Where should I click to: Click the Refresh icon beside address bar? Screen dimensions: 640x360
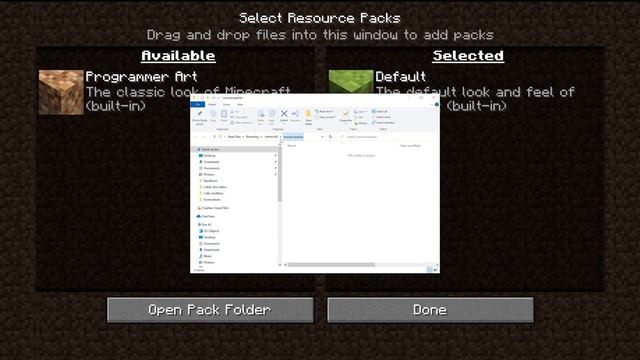point(330,137)
